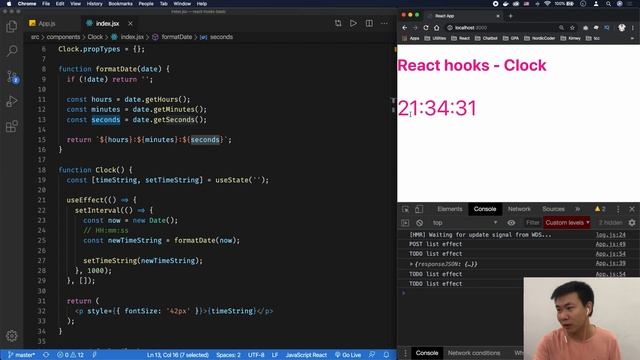Switch to Elements tab in DevTools
Viewport: 640px width, 360px height.
[x=450, y=209]
